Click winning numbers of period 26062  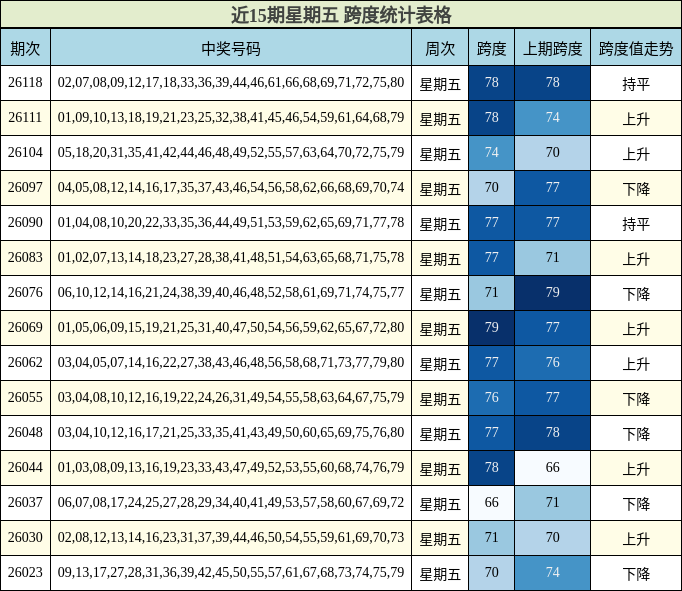tap(231, 362)
